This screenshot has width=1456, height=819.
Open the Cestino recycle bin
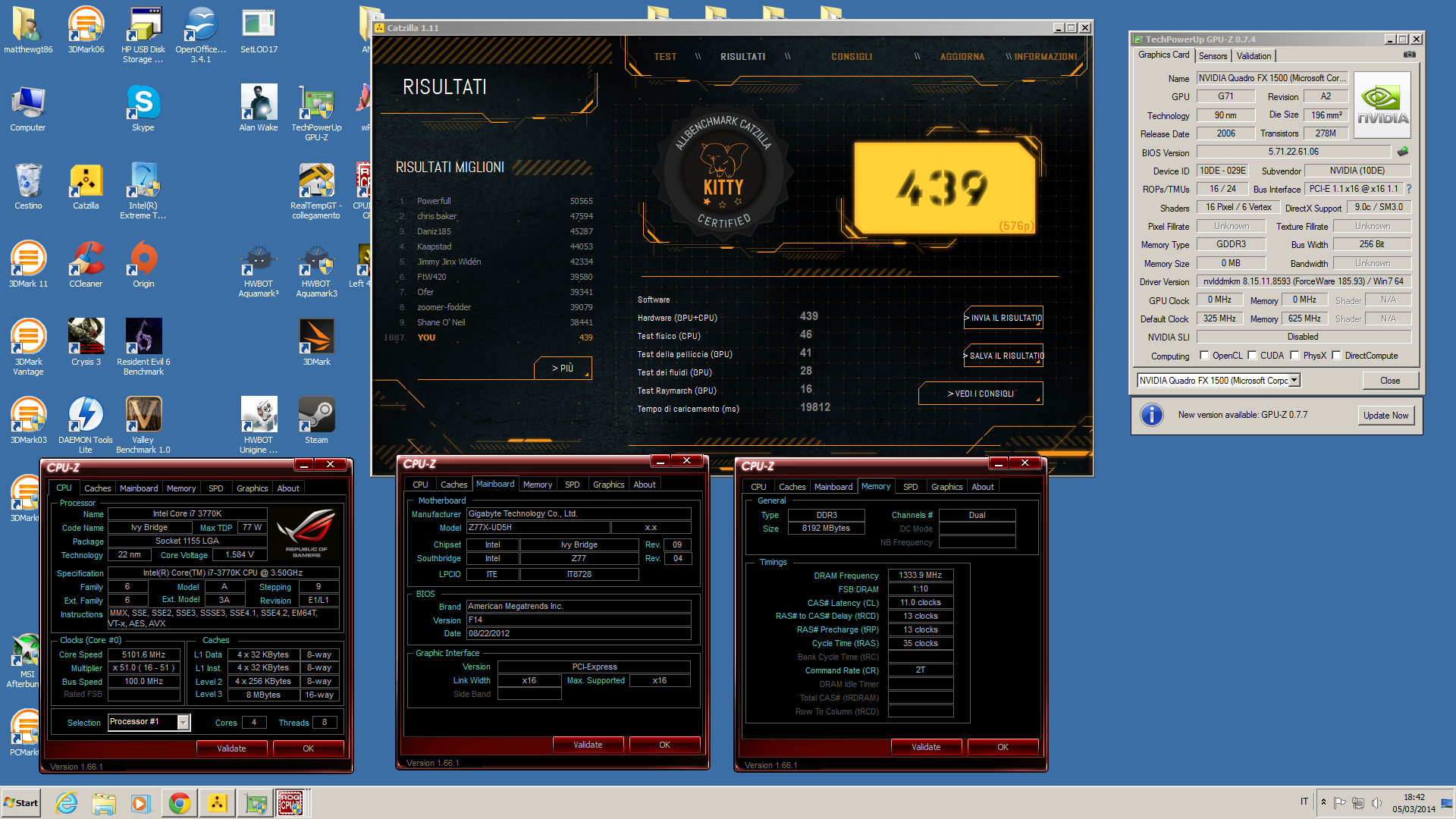(28, 187)
